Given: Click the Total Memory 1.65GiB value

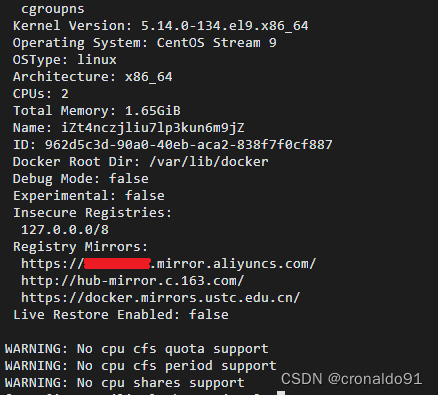Looking at the screenshot, I should (x=153, y=111).
